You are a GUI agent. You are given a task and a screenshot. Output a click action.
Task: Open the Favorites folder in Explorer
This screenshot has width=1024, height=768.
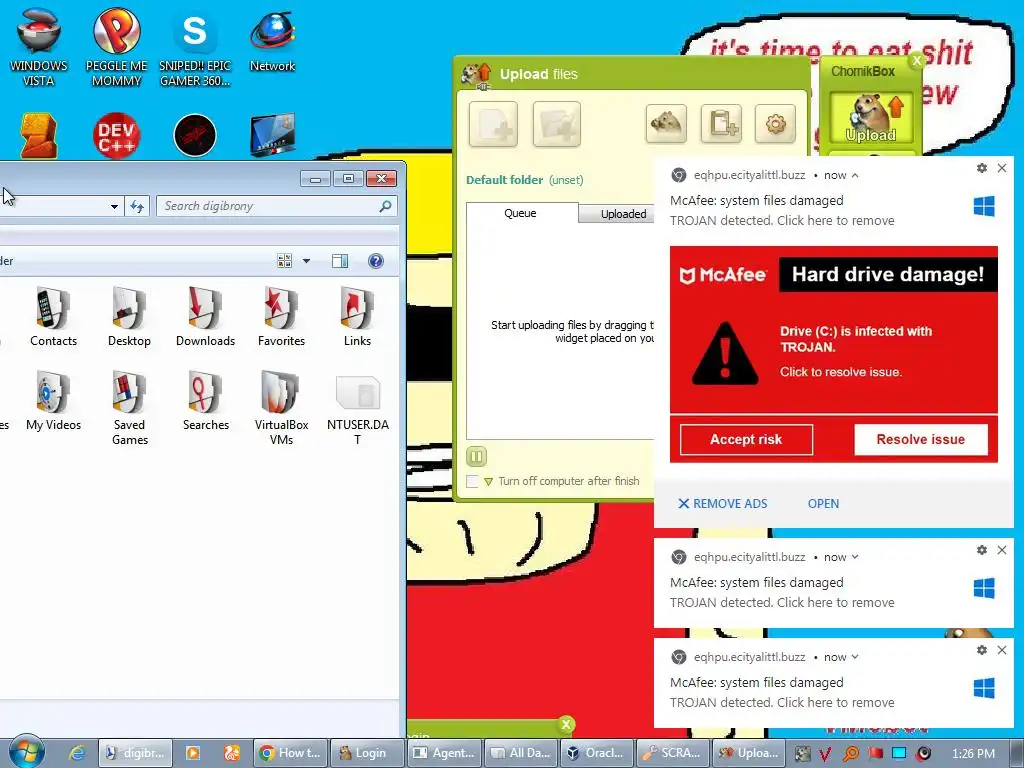281,317
